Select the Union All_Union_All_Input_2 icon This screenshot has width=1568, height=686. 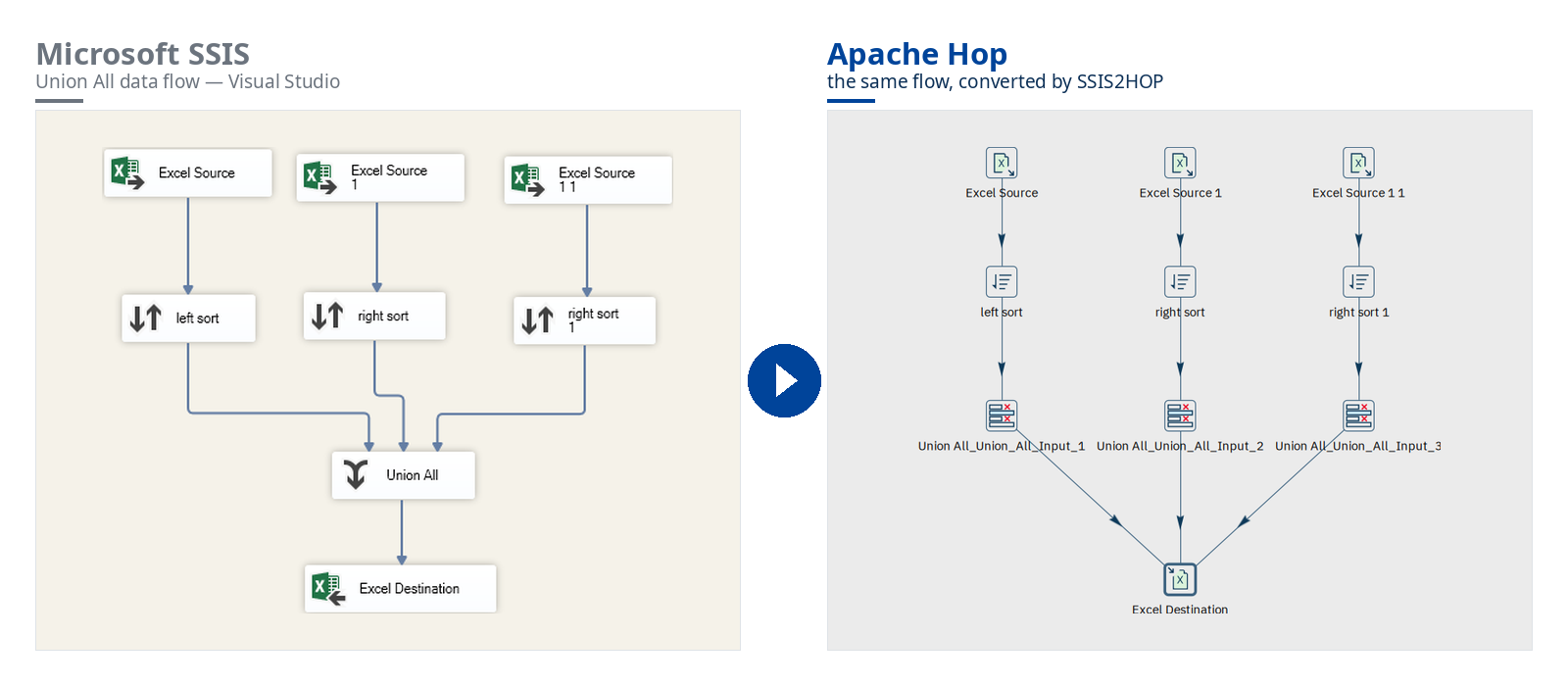pos(1180,416)
